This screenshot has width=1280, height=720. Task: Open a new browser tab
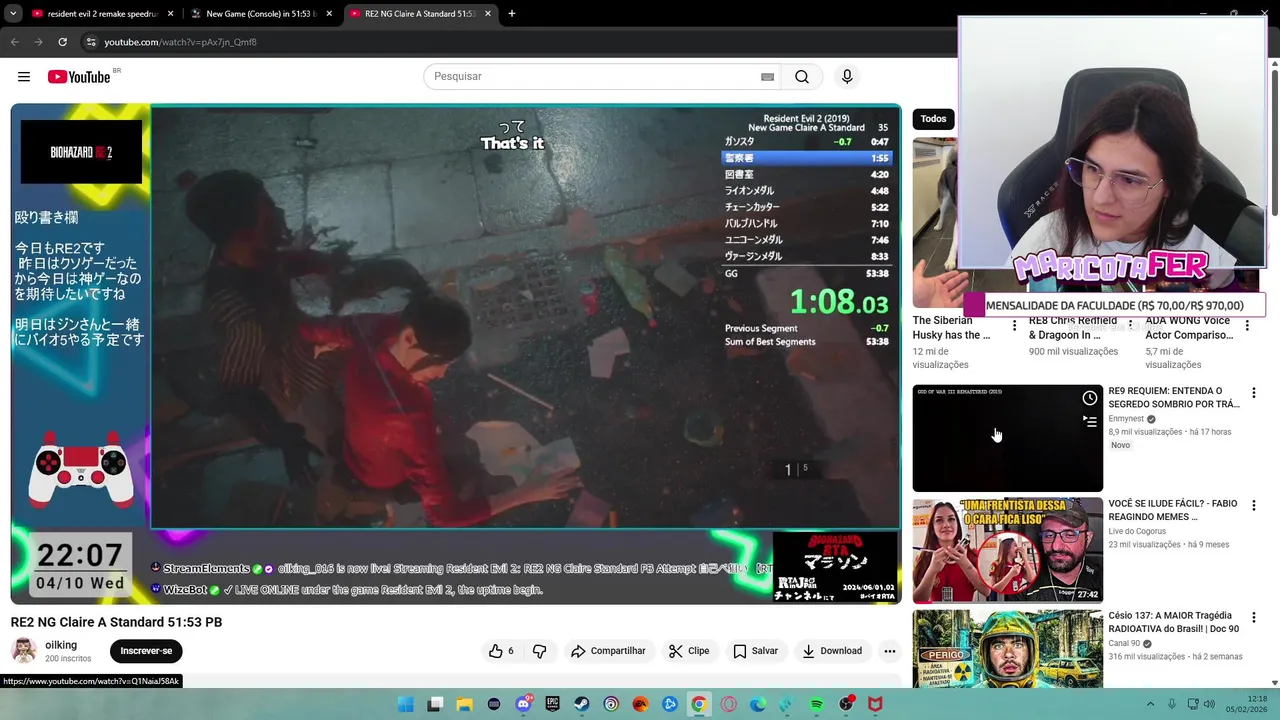[x=511, y=14]
